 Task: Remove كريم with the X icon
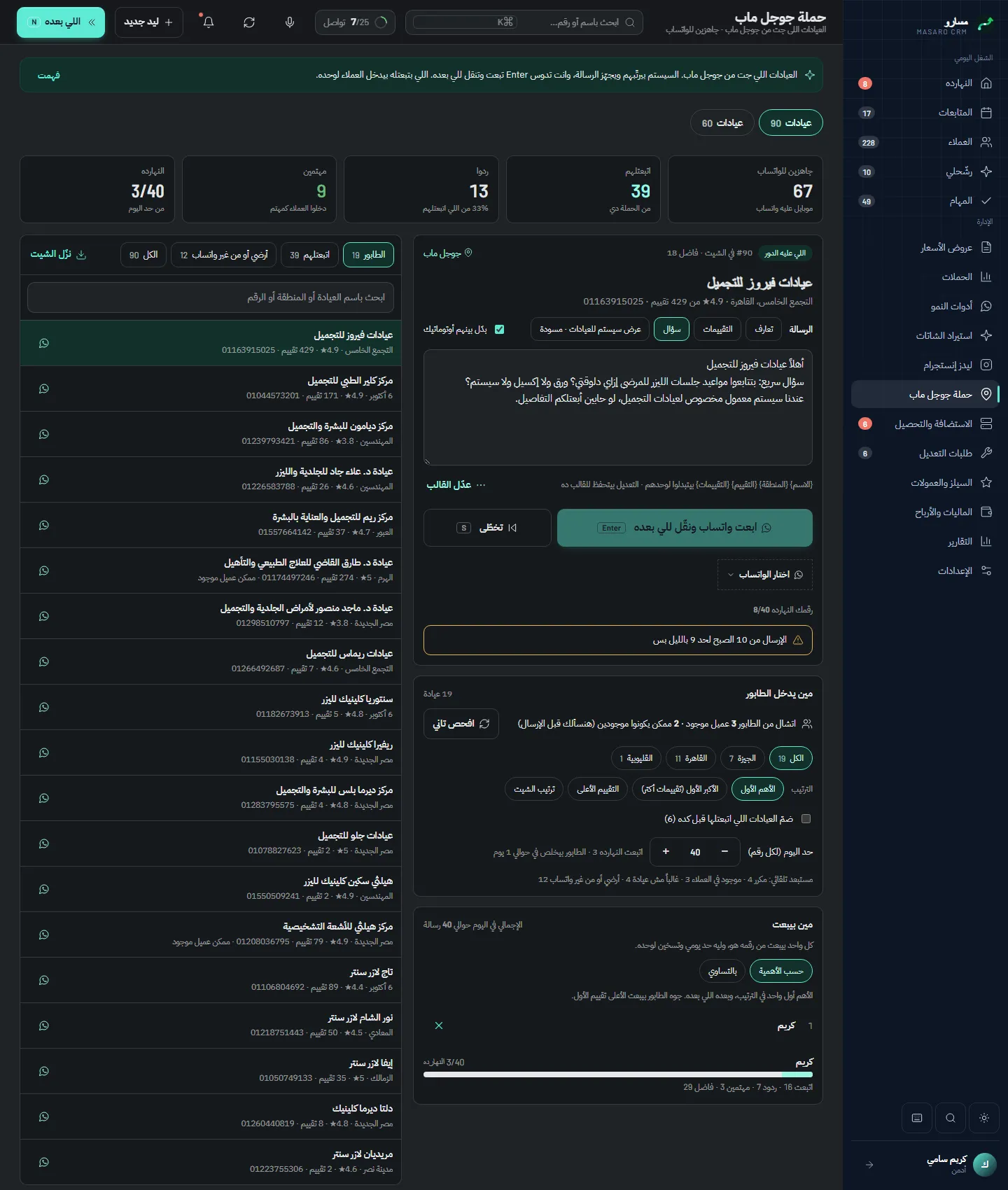[x=439, y=1025]
